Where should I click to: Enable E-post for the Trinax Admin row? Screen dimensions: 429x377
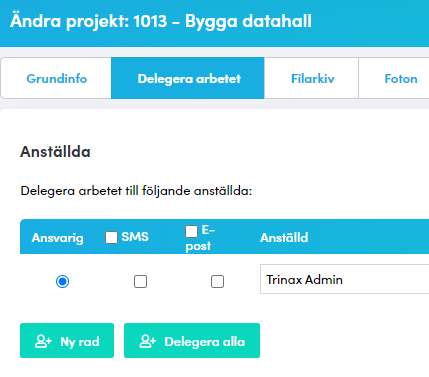point(217,282)
